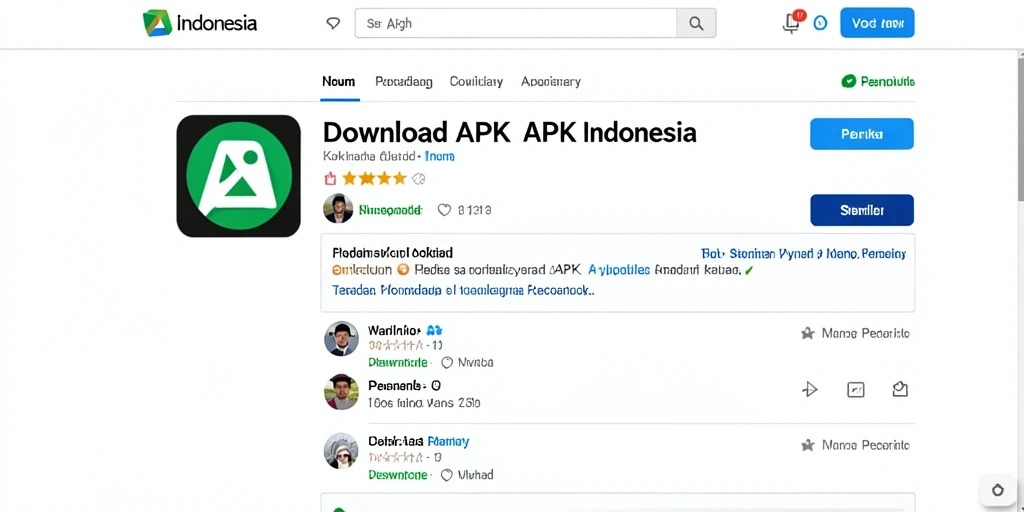Click the avatar of reviewer 'Warilnltor'

coord(341,338)
